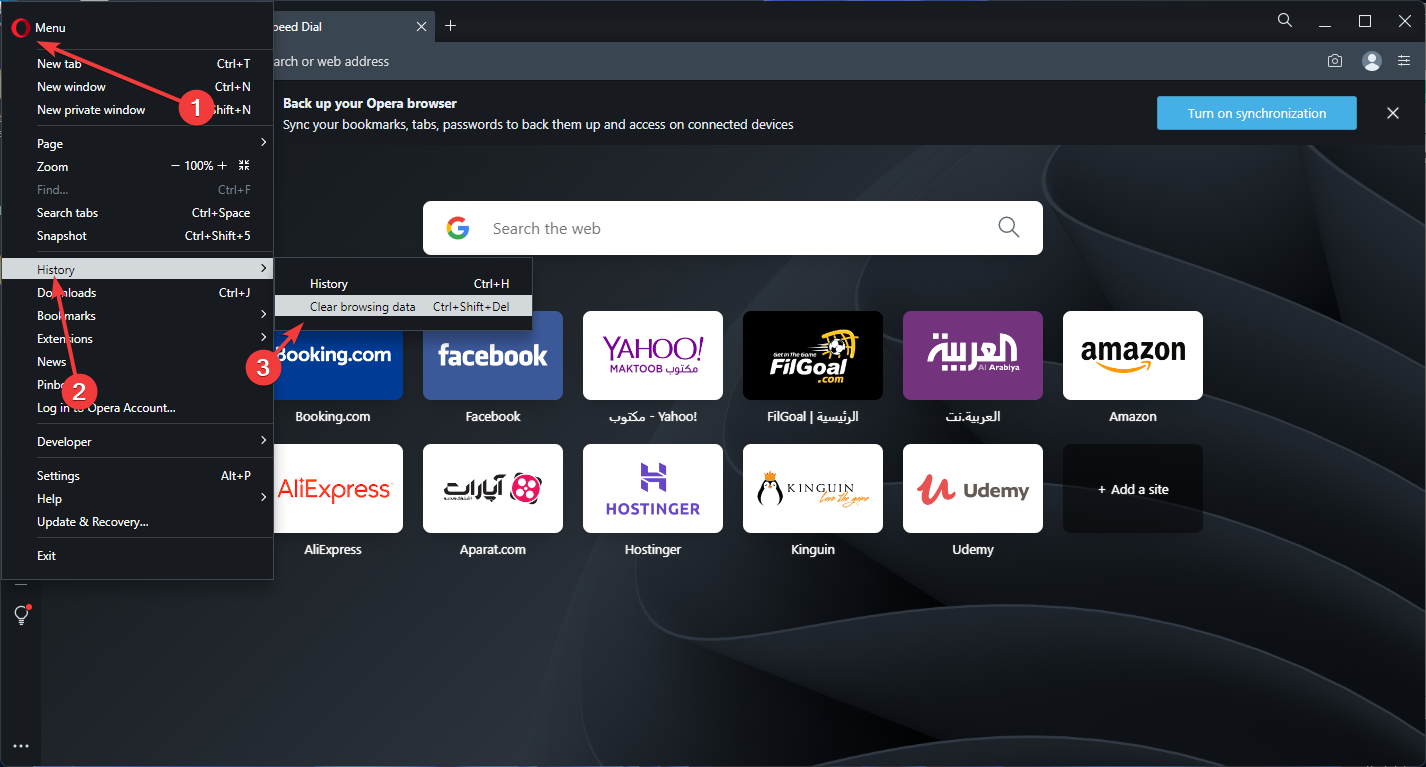Open the Aparat.com tile
Screen dimensions: 1426x767
tap(493, 488)
